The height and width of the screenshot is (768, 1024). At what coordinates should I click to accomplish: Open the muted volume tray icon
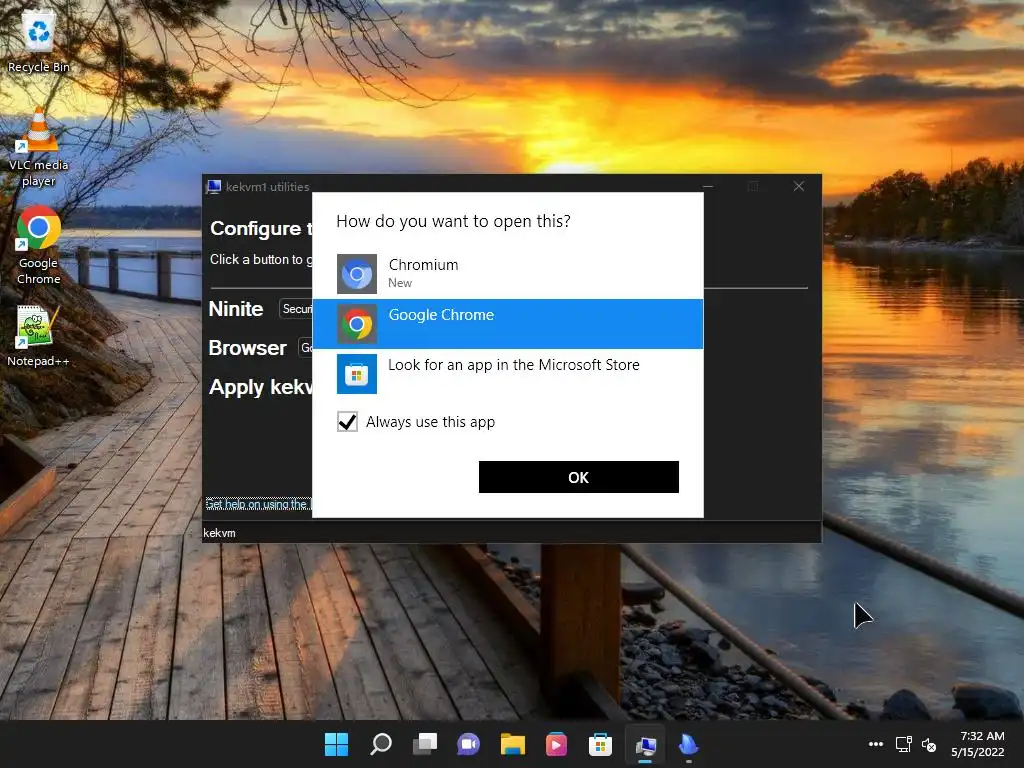[x=929, y=744]
